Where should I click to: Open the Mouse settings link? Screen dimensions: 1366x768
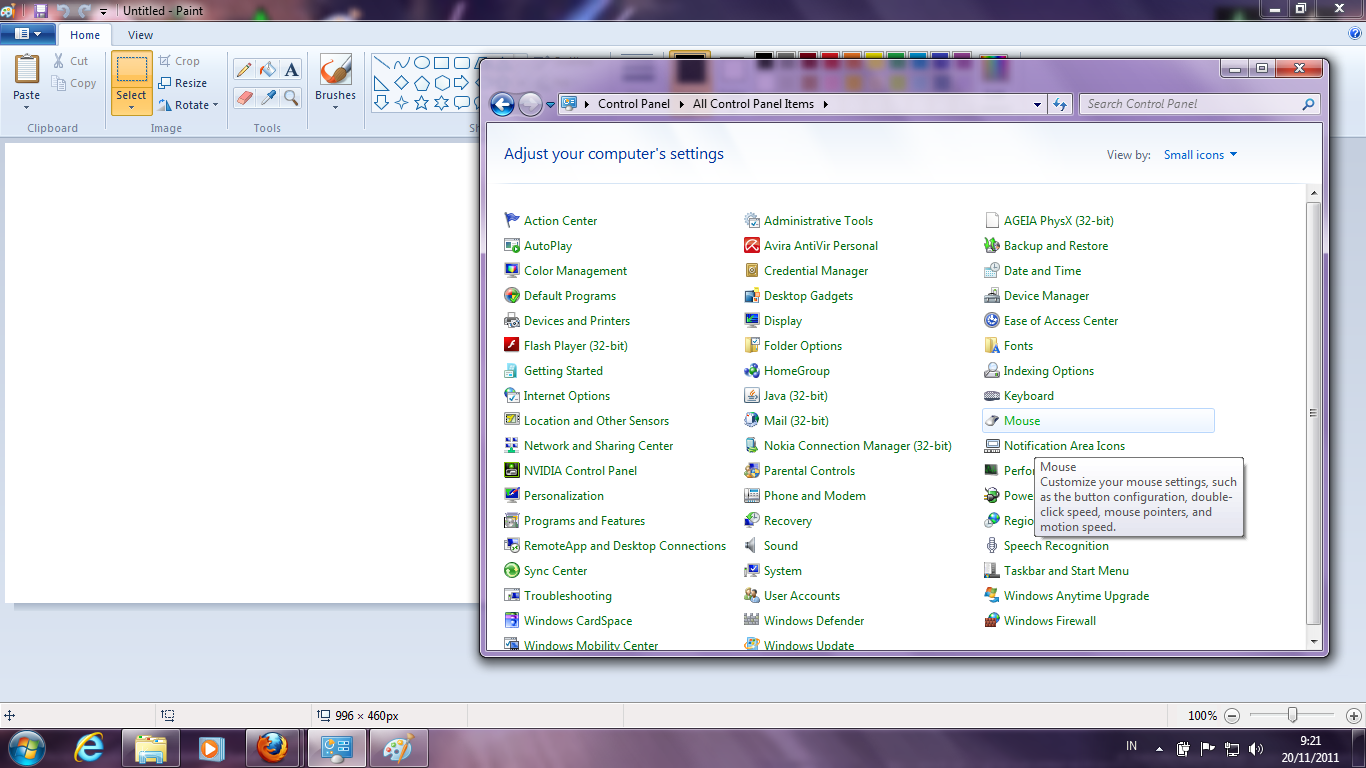click(x=1022, y=421)
